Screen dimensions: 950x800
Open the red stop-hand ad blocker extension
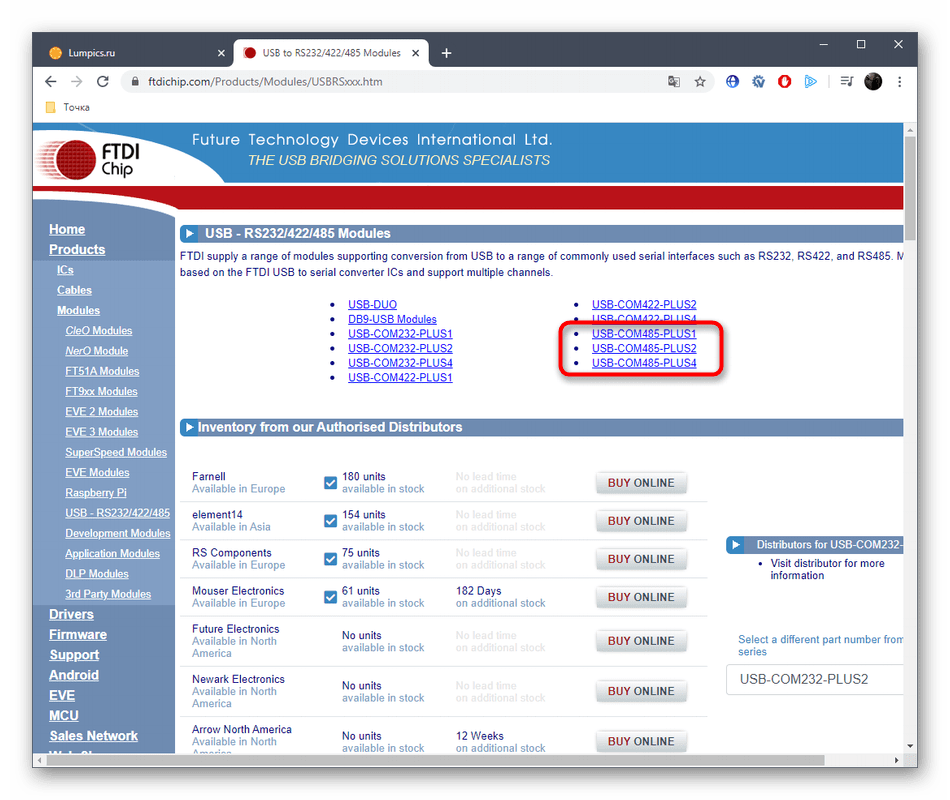click(x=785, y=82)
